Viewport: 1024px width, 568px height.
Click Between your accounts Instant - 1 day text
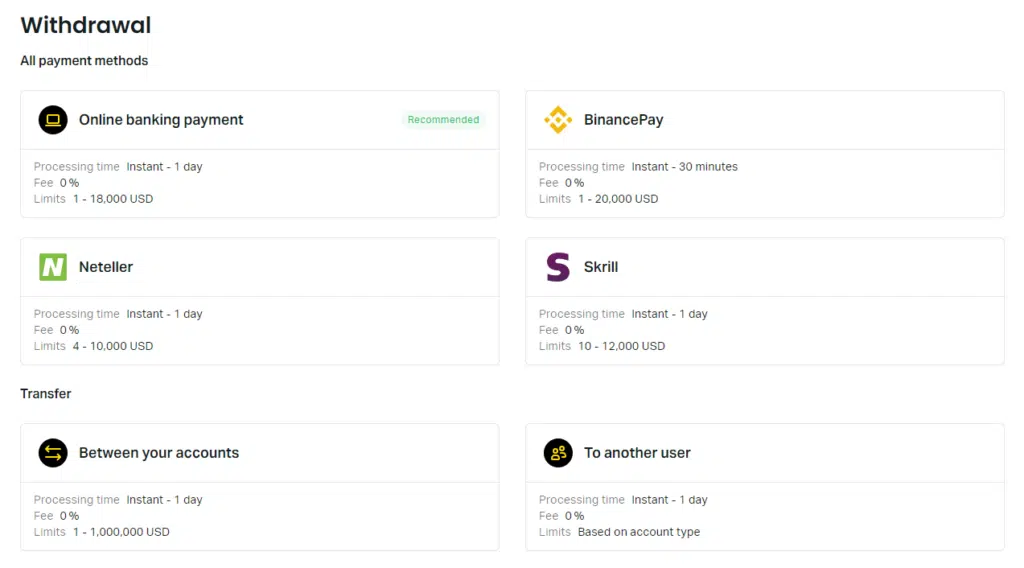coord(165,500)
